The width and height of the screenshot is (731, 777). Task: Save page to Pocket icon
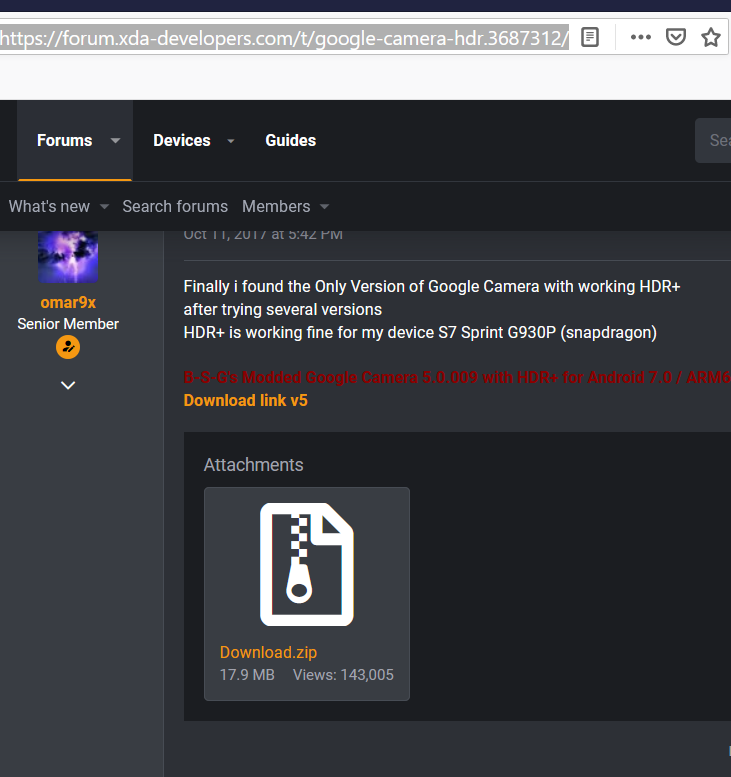[675, 37]
